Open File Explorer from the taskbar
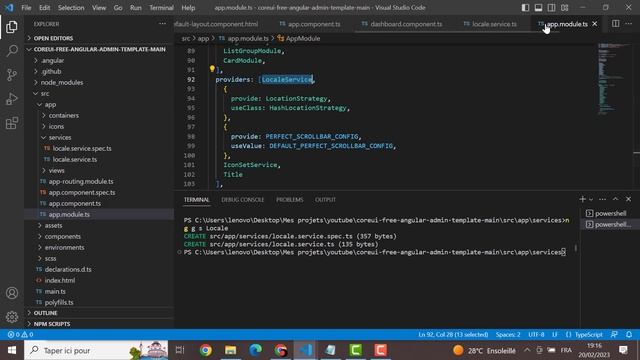 click(231, 350)
